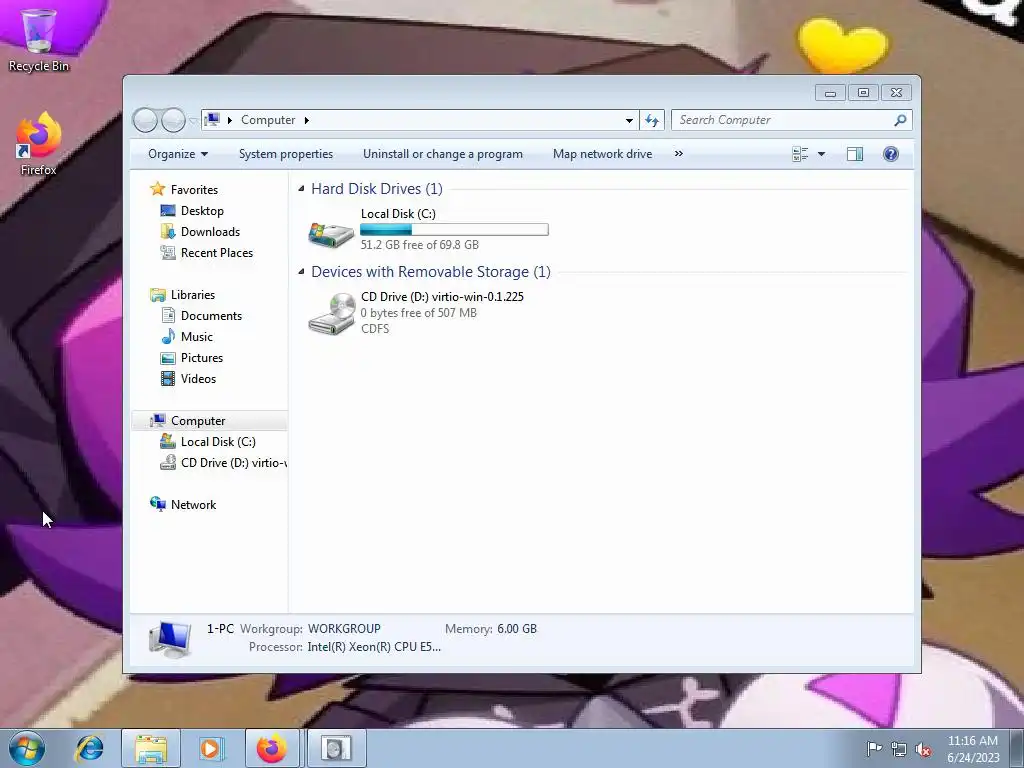
Task: Select Libraries in navigation pane
Action: coord(193,295)
